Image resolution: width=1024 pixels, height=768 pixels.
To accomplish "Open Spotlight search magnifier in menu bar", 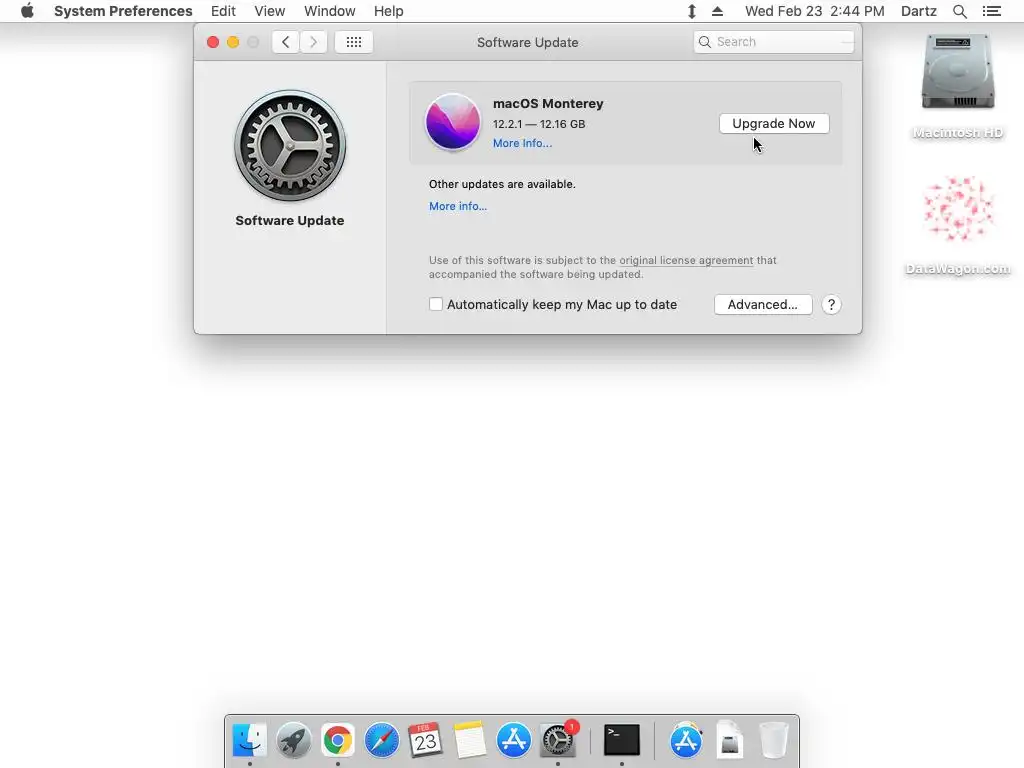I will 959,11.
